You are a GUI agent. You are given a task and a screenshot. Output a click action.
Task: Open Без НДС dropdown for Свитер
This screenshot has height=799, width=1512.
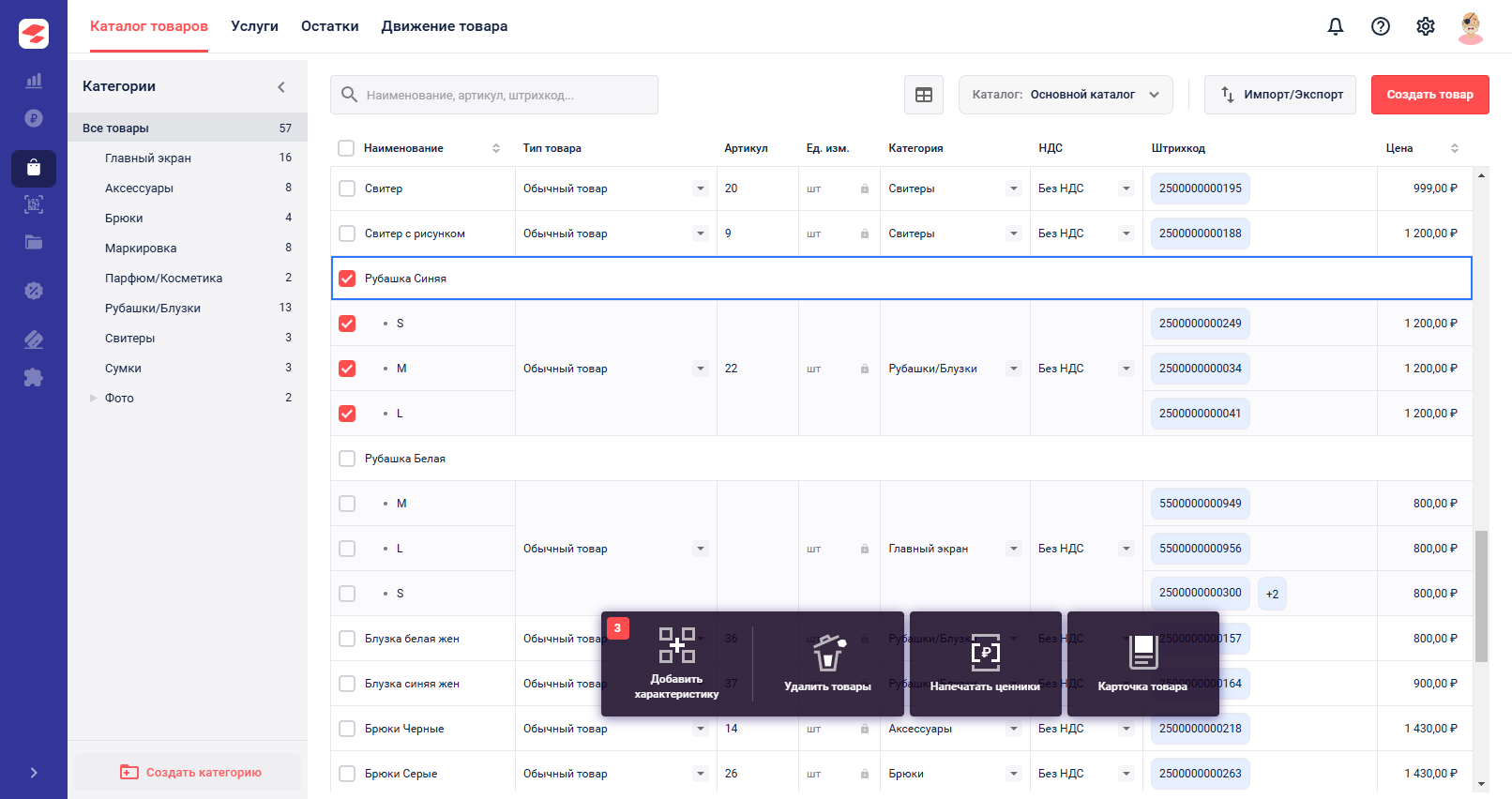(x=1126, y=188)
